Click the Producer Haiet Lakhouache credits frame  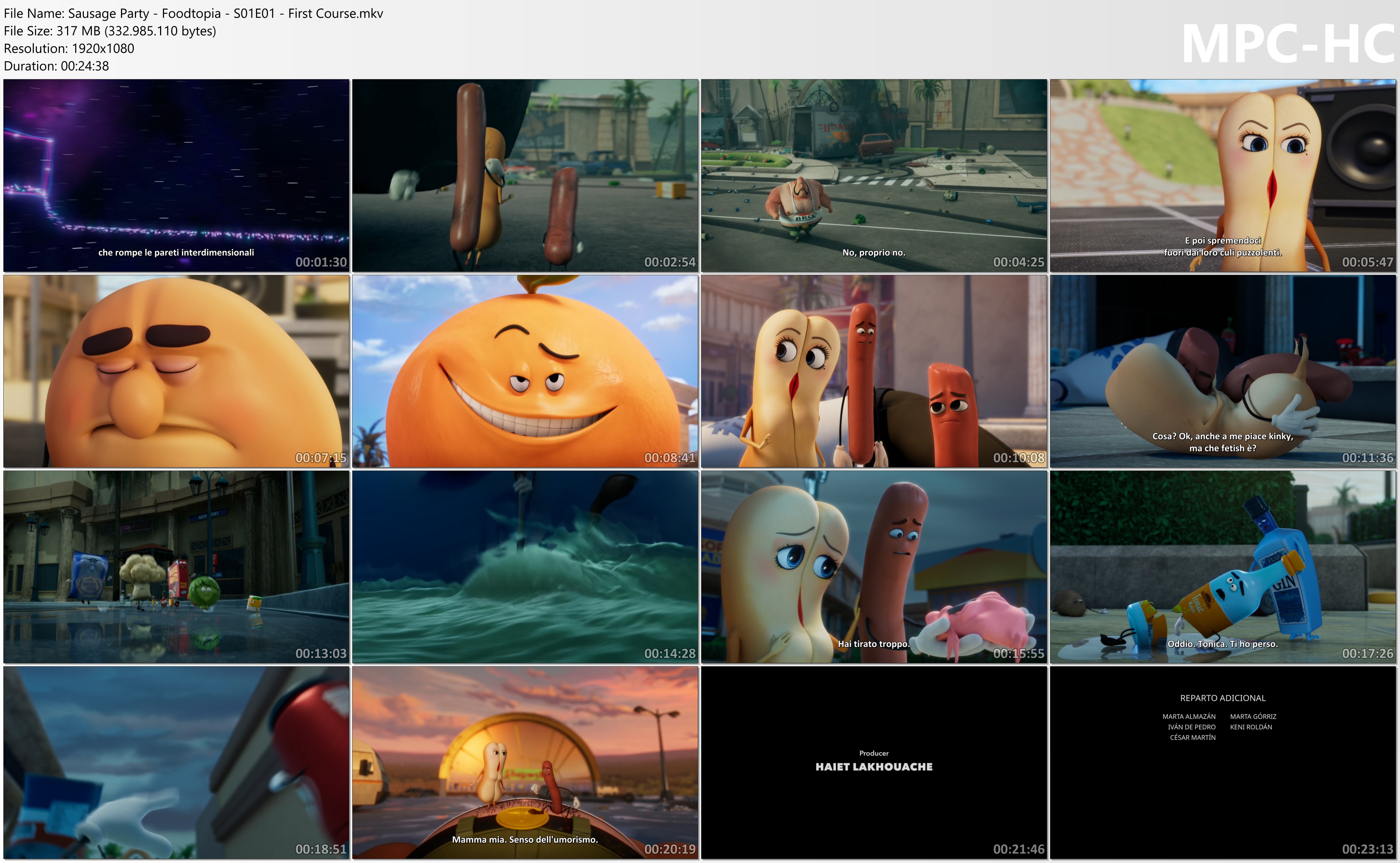pyautogui.click(x=874, y=762)
